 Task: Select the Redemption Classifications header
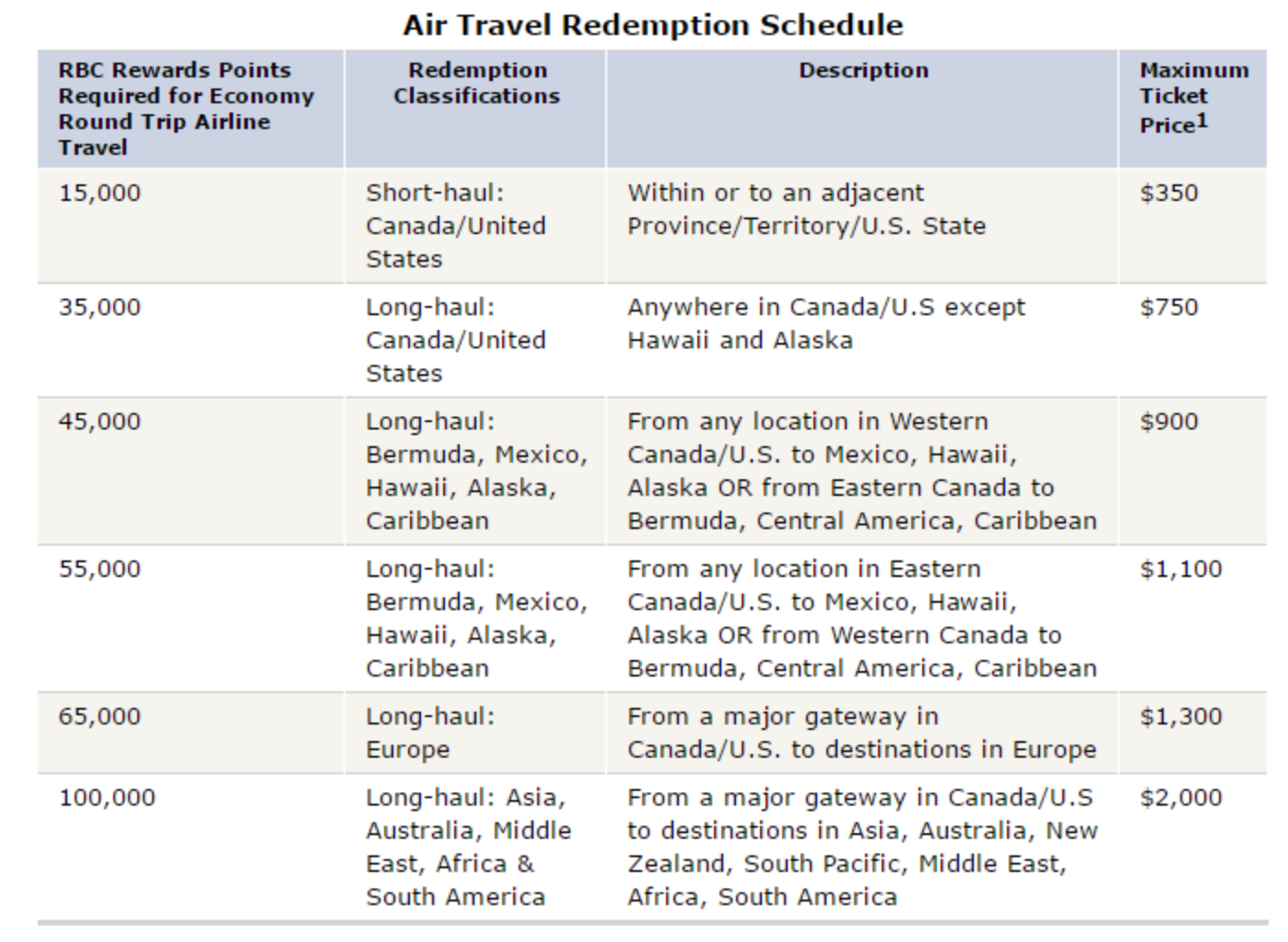click(476, 83)
